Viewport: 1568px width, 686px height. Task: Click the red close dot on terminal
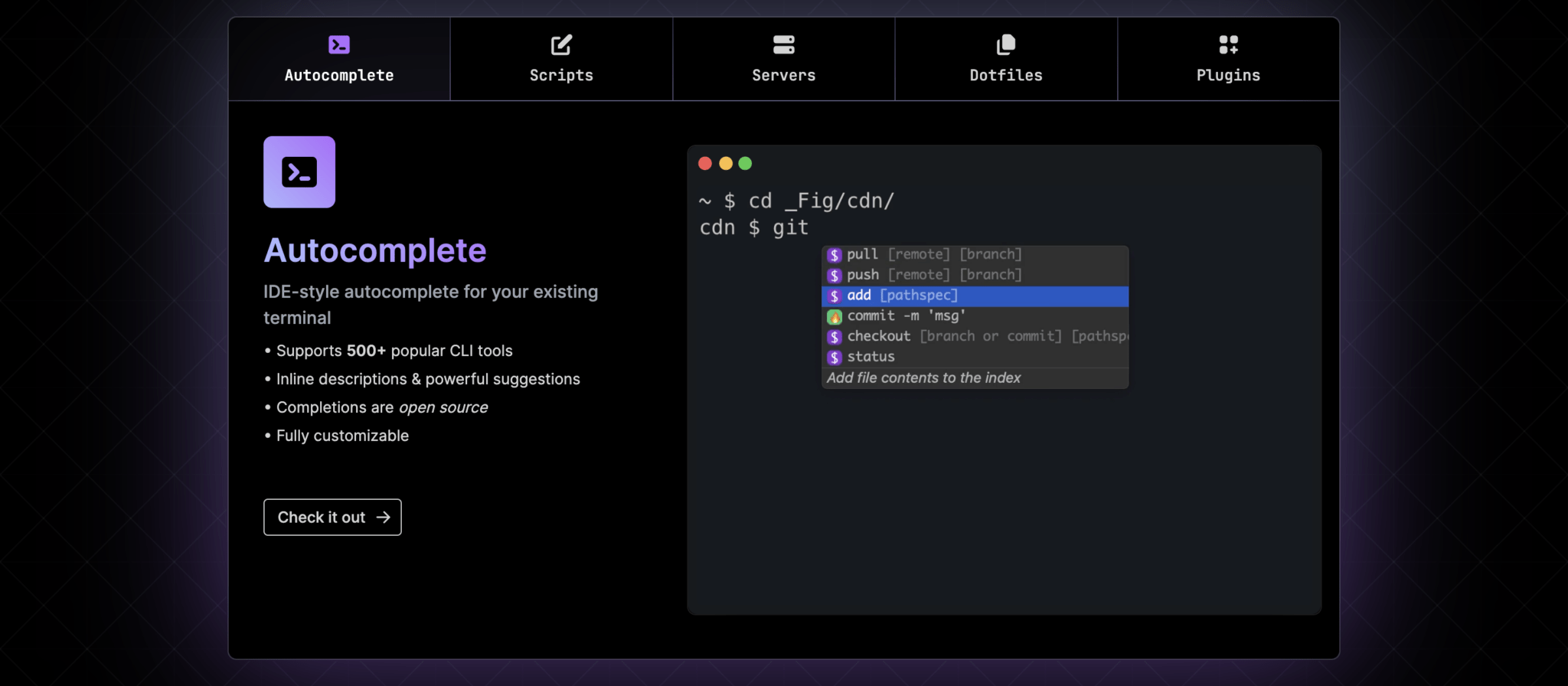[705, 163]
